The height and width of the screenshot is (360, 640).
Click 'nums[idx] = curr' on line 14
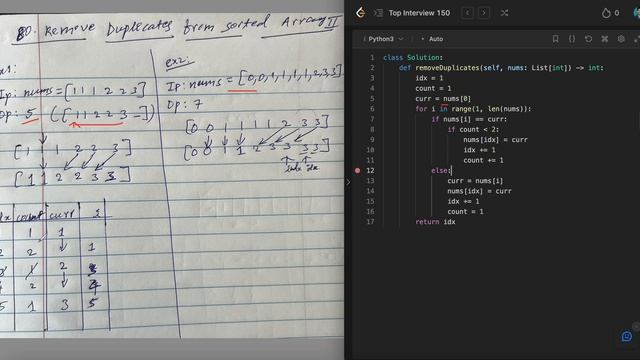coord(479,191)
